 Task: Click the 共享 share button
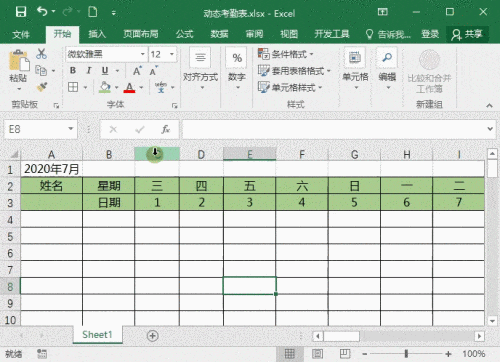tap(467, 34)
